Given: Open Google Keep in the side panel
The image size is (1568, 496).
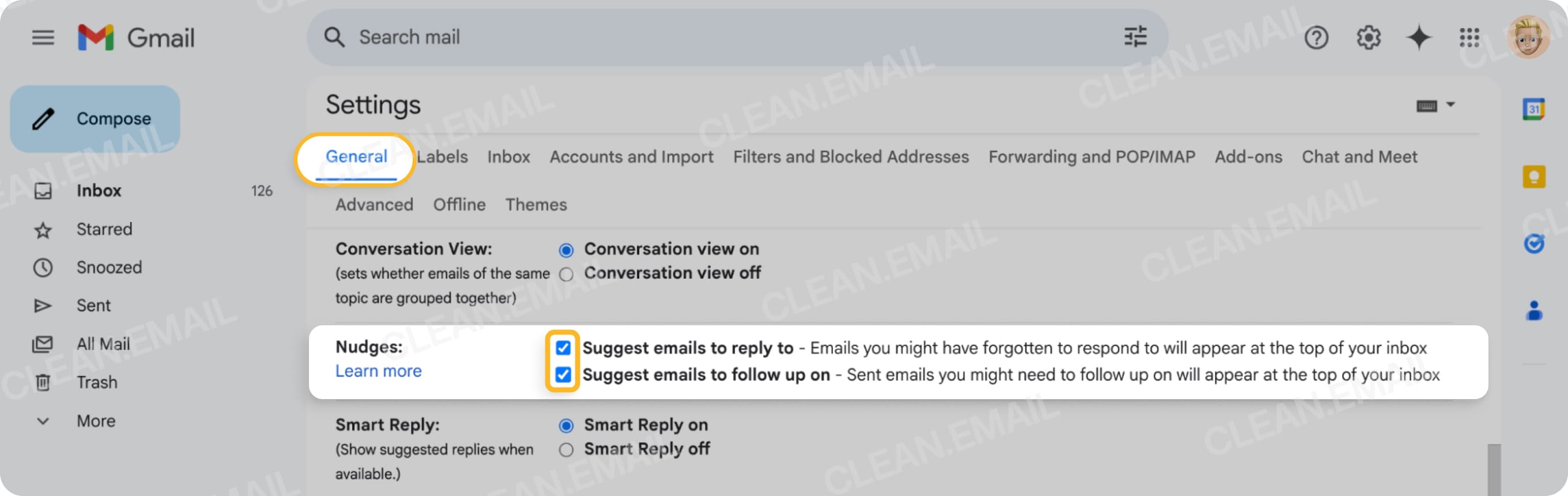Looking at the screenshot, I should click(x=1535, y=176).
